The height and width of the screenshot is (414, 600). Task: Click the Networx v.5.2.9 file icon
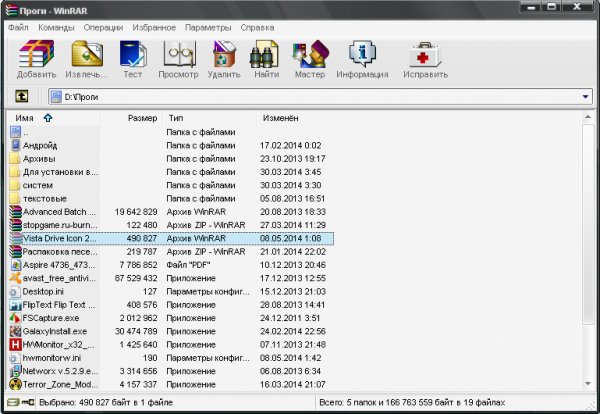pyautogui.click(x=15, y=371)
